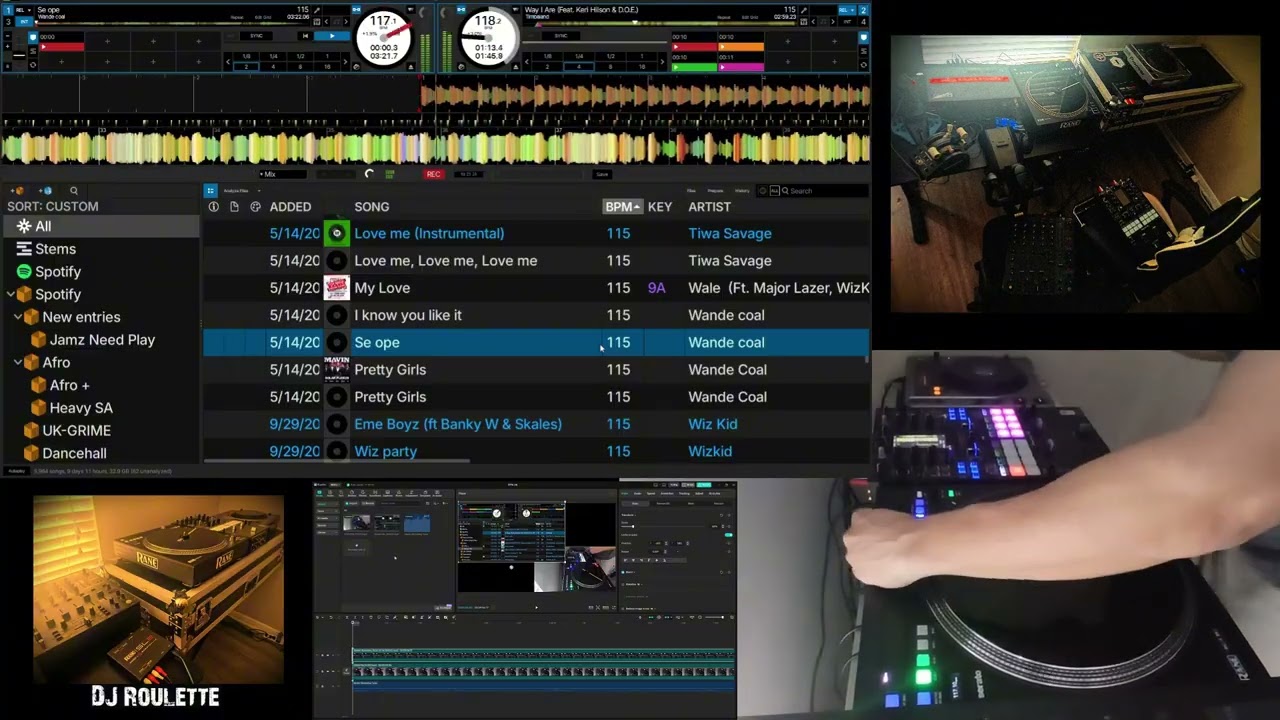Screen dimensions: 1280x720
Task: Click the green-highlighted Love me (Instrumental) vinyl icon
Action: [x=336, y=233]
